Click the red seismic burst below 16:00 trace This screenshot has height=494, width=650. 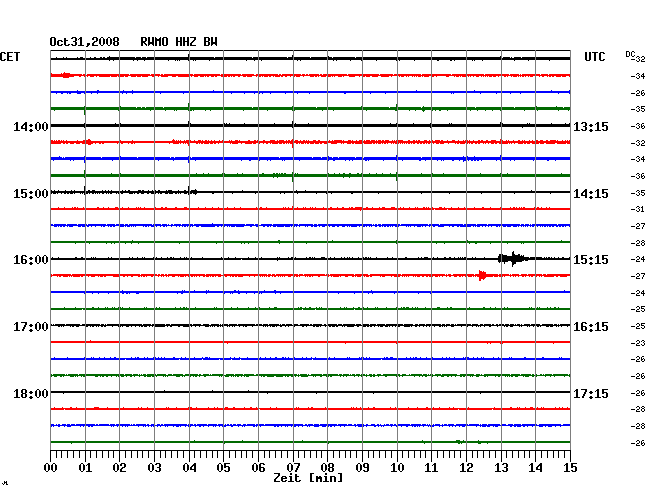[482, 275]
